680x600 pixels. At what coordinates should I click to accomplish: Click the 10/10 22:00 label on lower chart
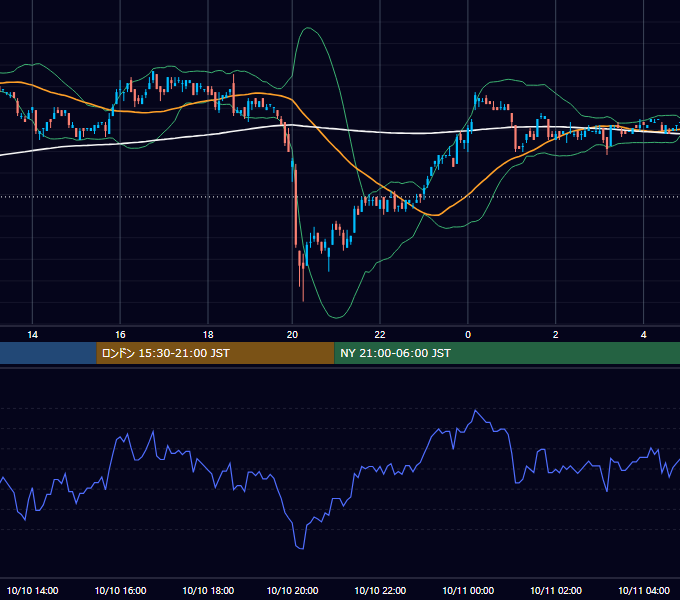pyautogui.click(x=380, y=590)
